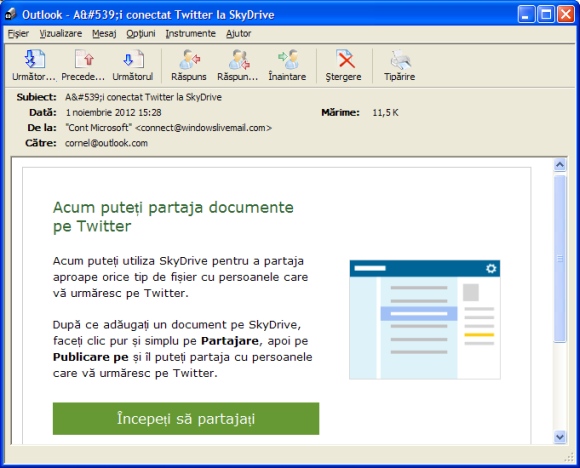580x468 pixels.
Task: Reply to sender with 'Răspuns' icon
Action: (x=189, y=59)
